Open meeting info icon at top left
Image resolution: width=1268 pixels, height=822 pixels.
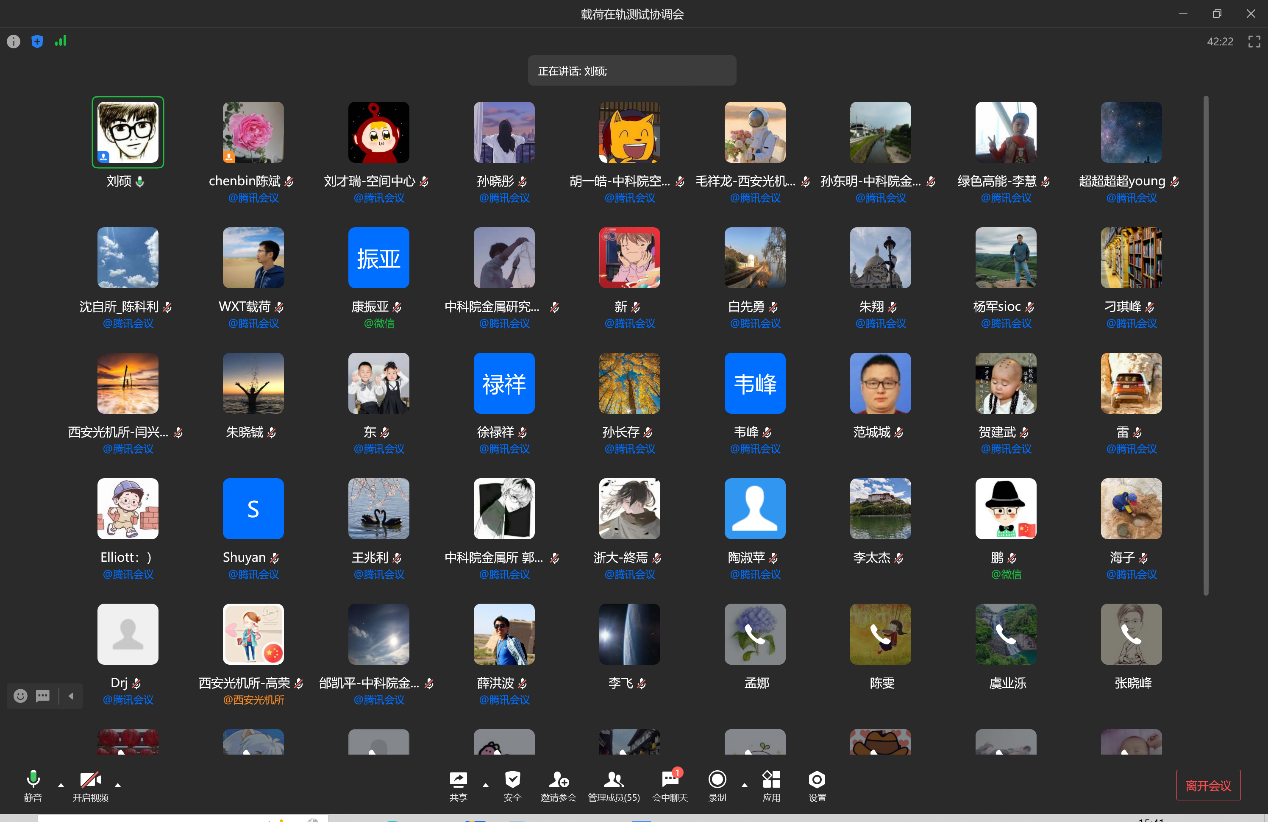pyautogui.click(x=13, y=41)
